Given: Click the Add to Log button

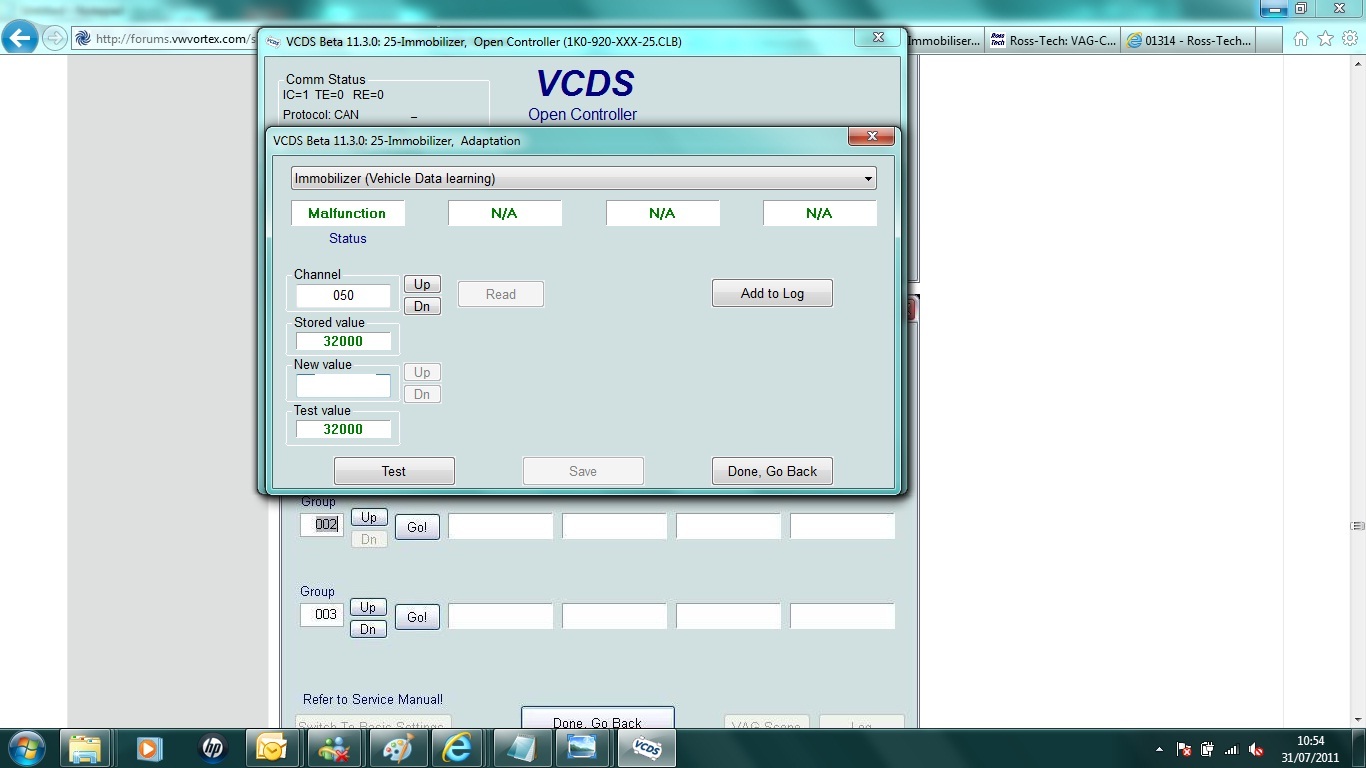Looking at the screenshot, I should (x=772, y=293).
